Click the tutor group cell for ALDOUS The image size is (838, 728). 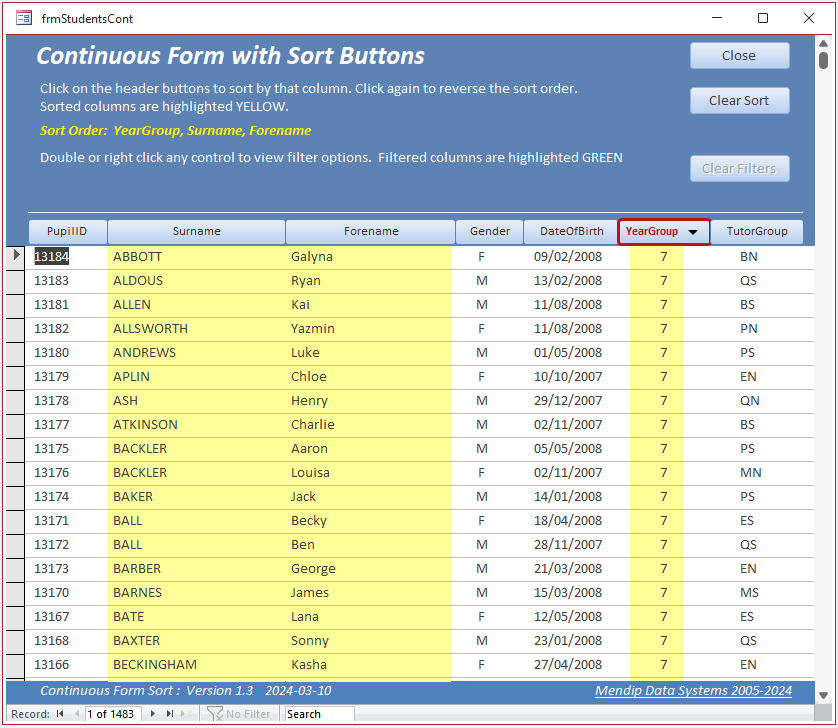[748, 281]
